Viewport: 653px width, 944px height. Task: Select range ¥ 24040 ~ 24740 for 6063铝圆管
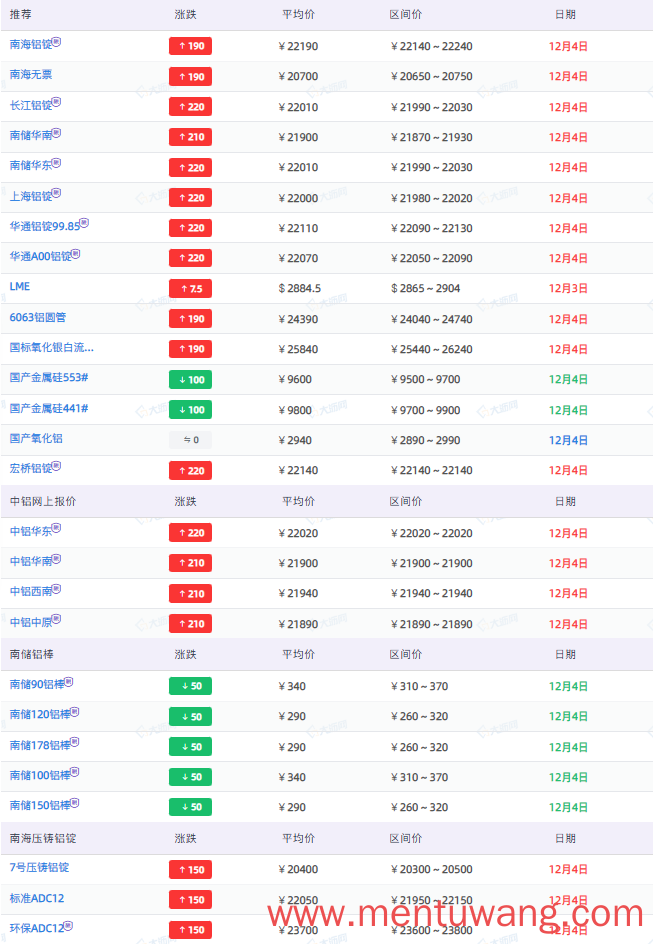tap(432, 320)
